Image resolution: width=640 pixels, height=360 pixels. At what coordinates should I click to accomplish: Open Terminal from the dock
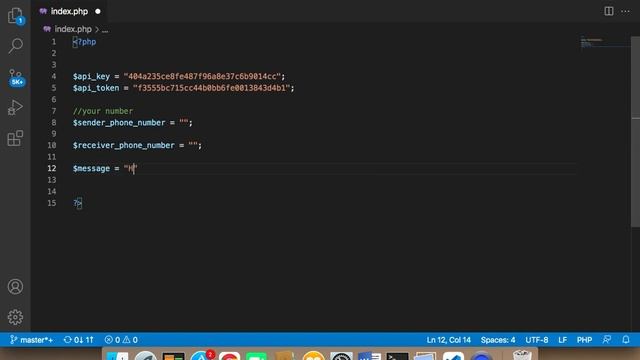pyautogui.click(x=397, y=356)
